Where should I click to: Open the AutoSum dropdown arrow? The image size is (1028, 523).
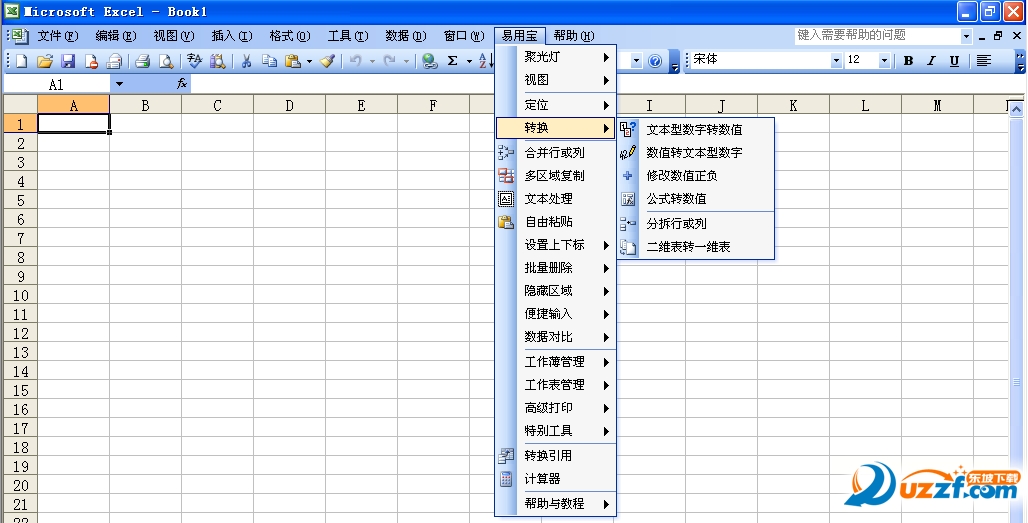click(x=469, y=62)
